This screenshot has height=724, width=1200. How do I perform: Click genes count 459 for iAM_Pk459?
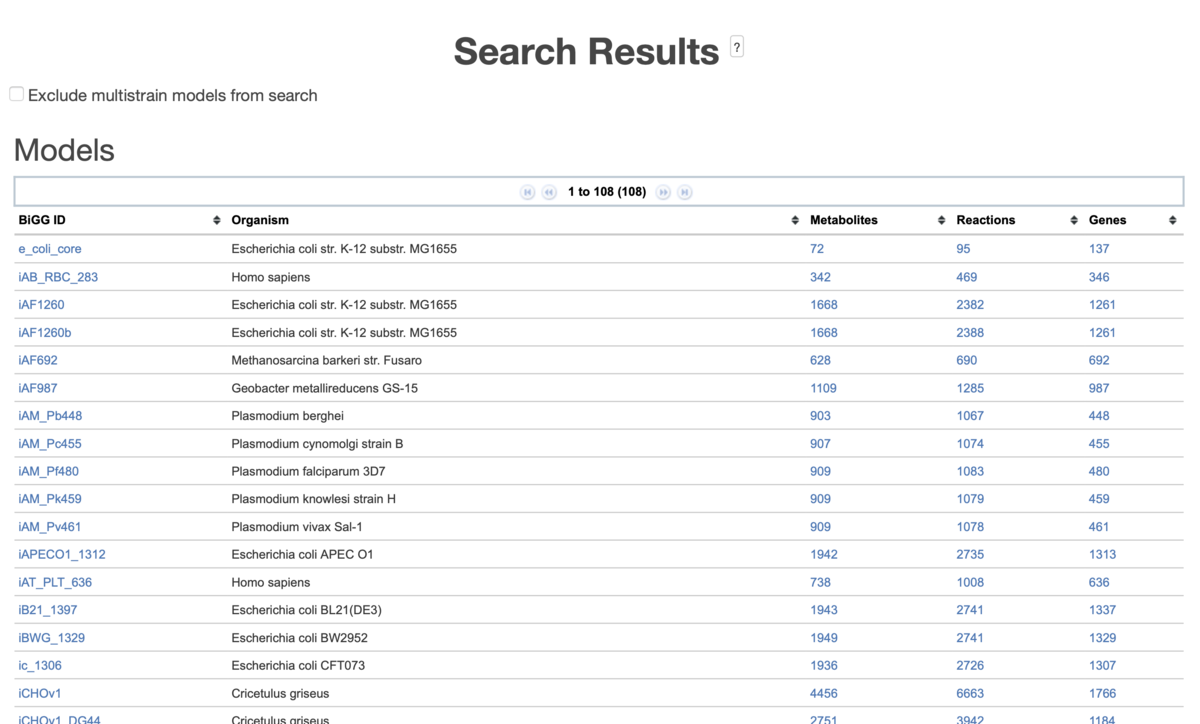click(1099, 499)
